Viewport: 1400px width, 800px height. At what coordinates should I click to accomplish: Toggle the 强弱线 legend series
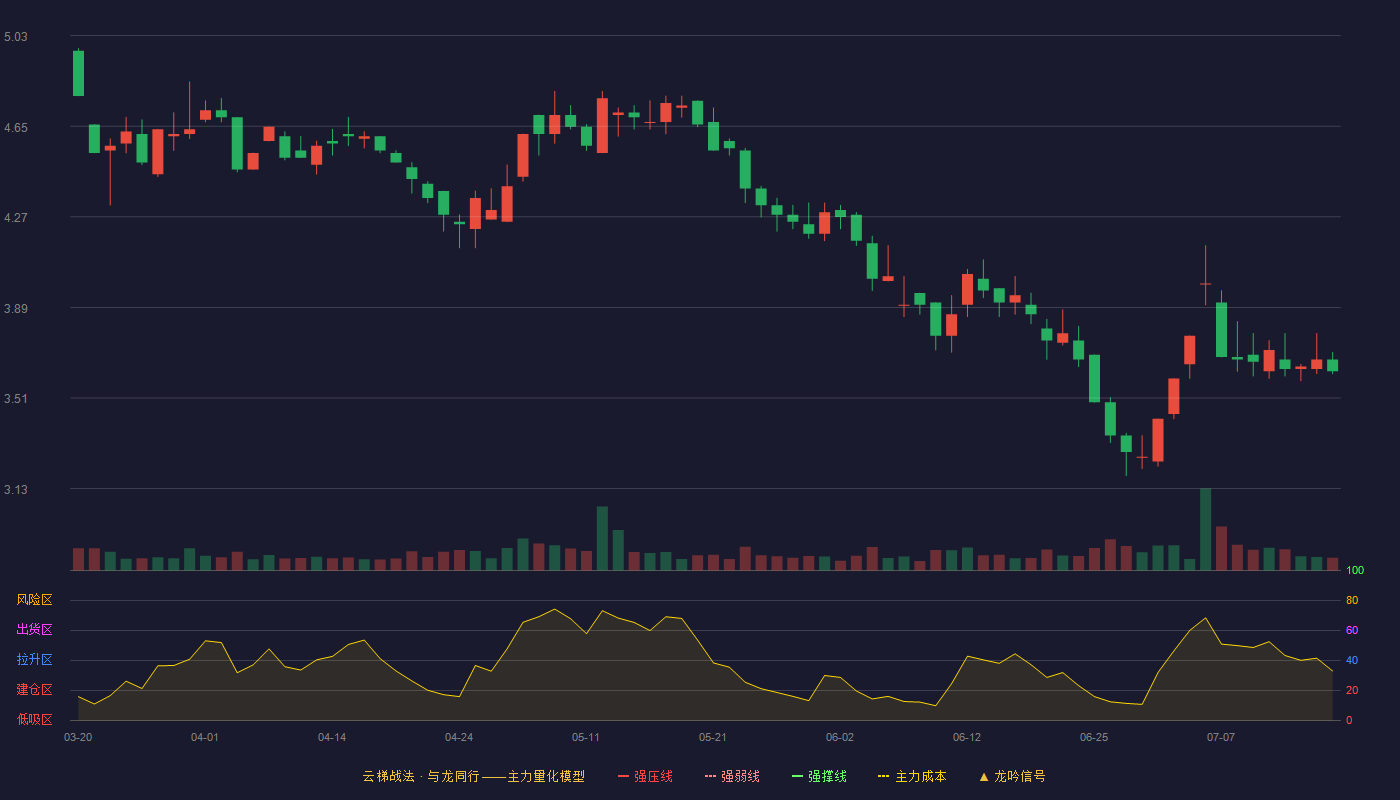click(732, 776)
